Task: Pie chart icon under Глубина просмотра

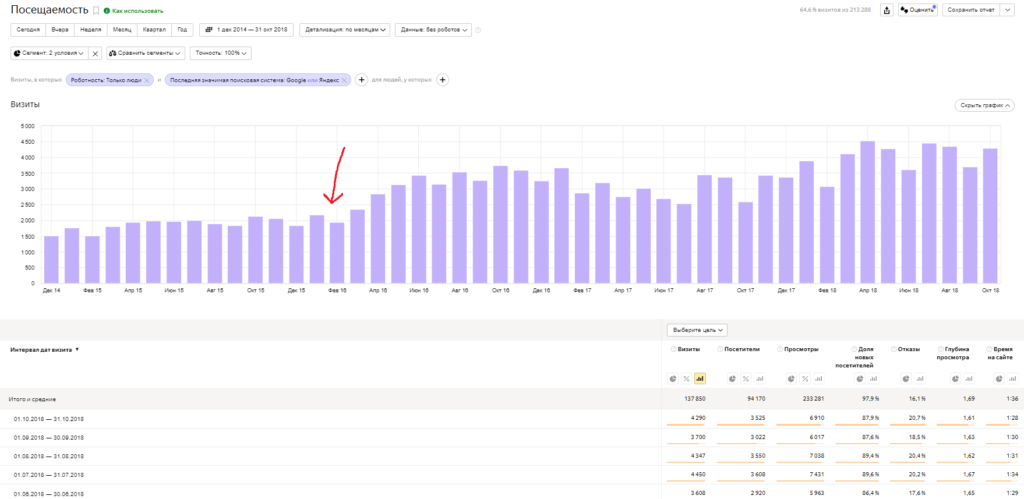Action: point(955,379)
